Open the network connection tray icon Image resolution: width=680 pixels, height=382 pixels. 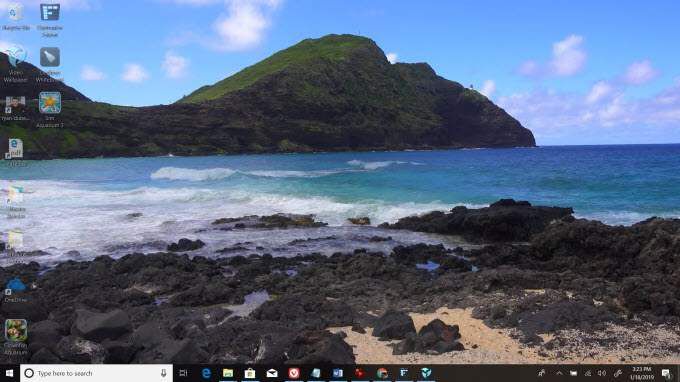point(588,373)
